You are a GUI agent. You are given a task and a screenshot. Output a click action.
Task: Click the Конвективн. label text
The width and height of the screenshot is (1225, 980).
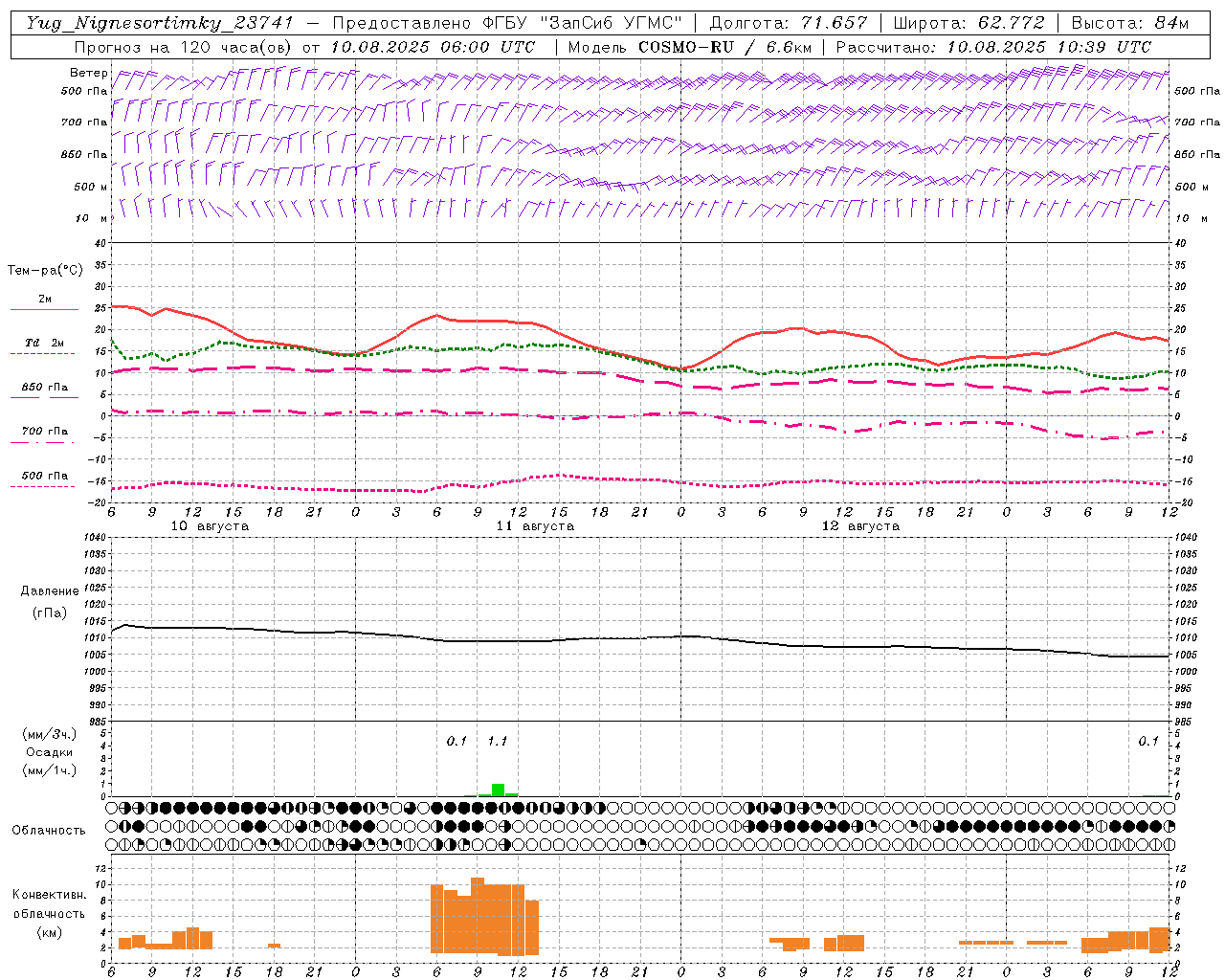(x=49, y=895)
